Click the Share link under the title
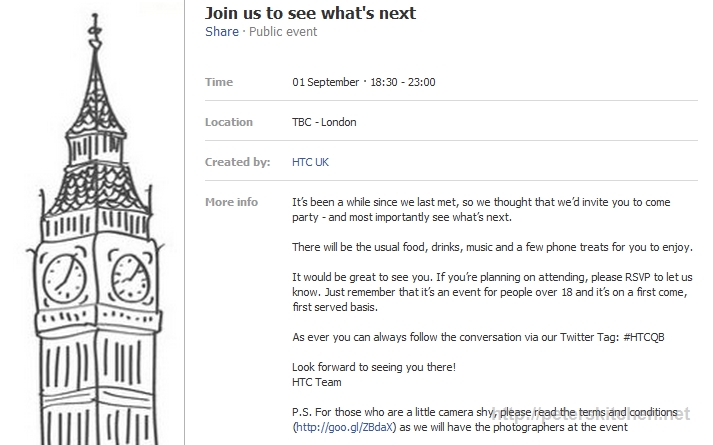 click(x=222, y=32)
